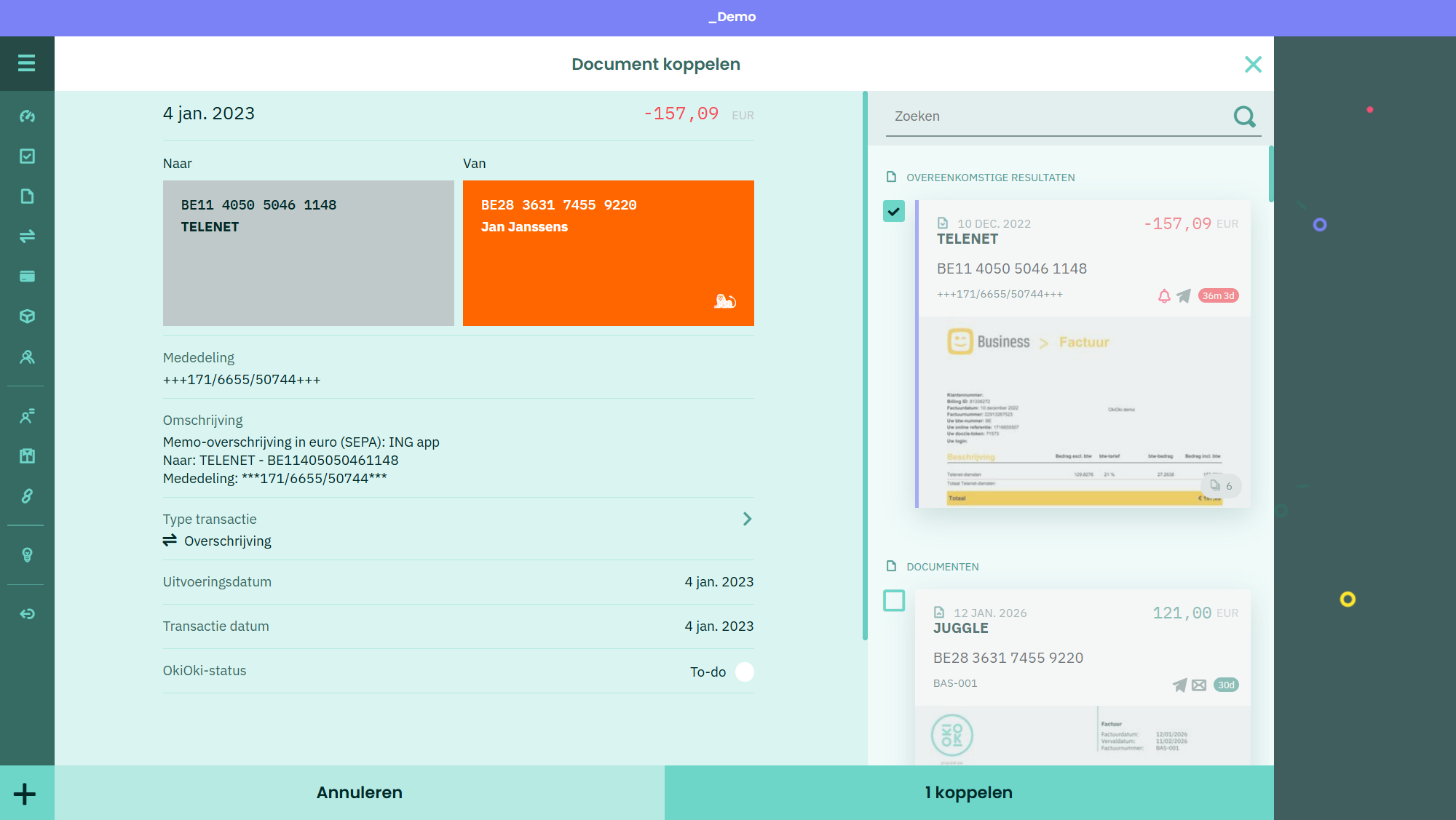Open the dashboard gauge icon
This screenshot has width=1456, height=820.
coord(27,116)
